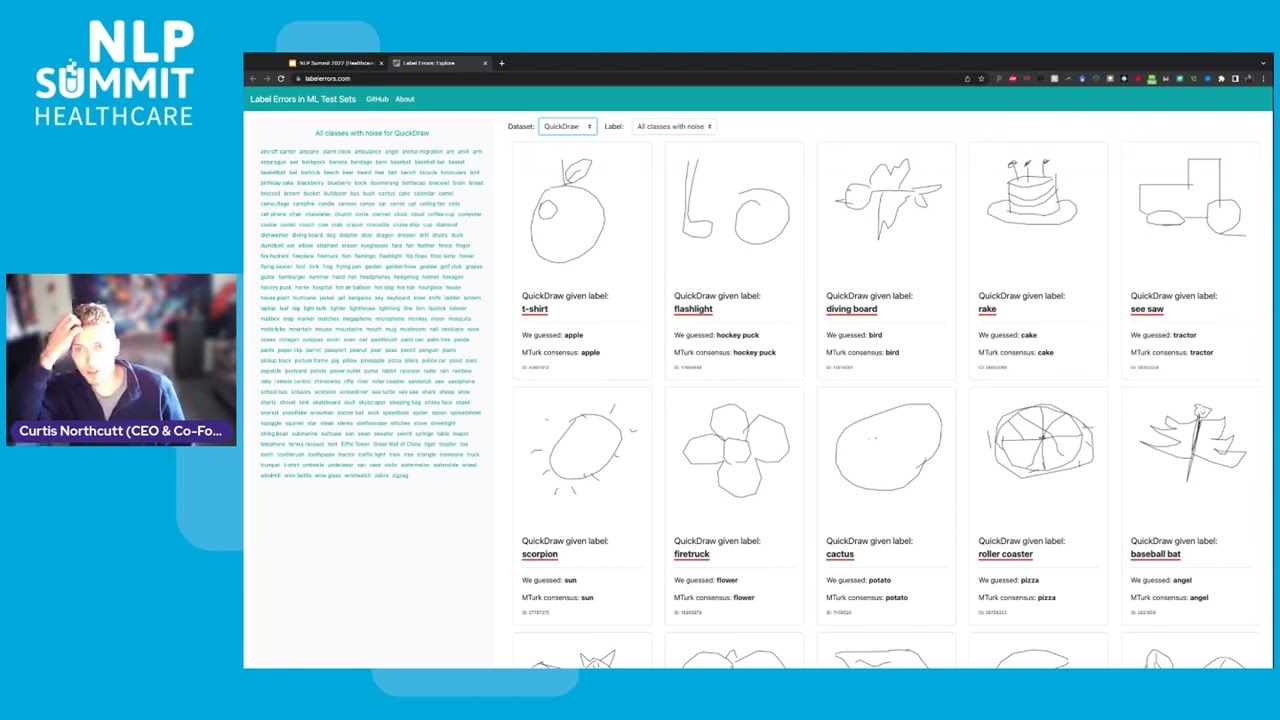Choose the 'lighthouse' class link
The width and height of the screenshot is (1280, 720).
point(362,308)
